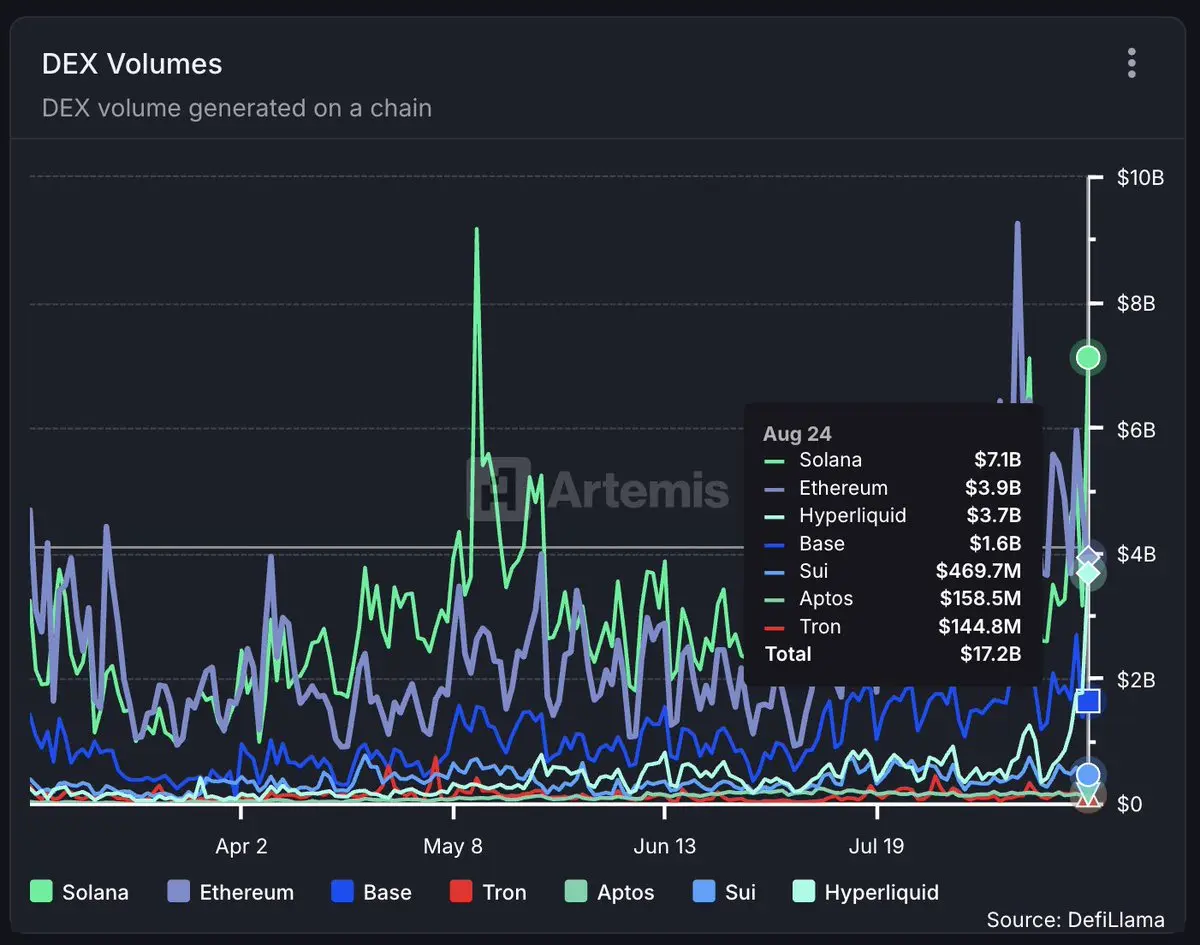Toggle the Sui series in legend
Screen dimensions: 1200x945
724,892
